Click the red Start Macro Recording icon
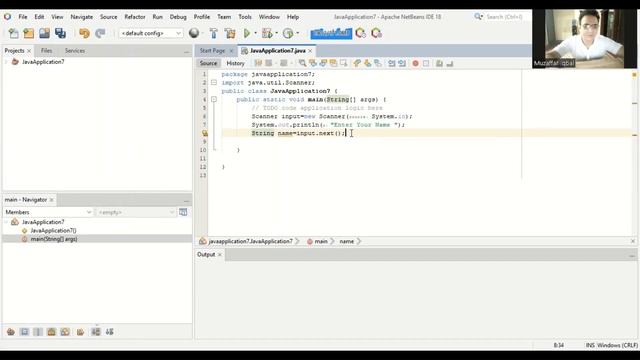 [416, 63]
